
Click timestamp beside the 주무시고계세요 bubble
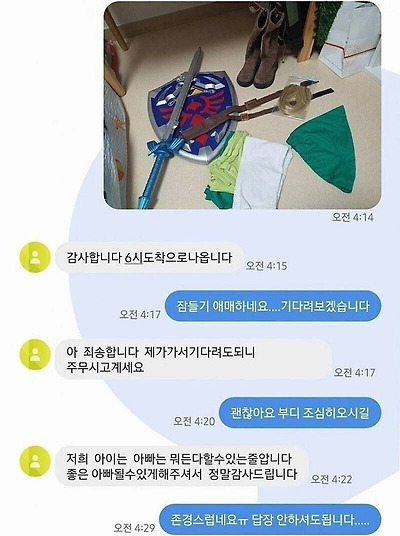pos(355,372)
